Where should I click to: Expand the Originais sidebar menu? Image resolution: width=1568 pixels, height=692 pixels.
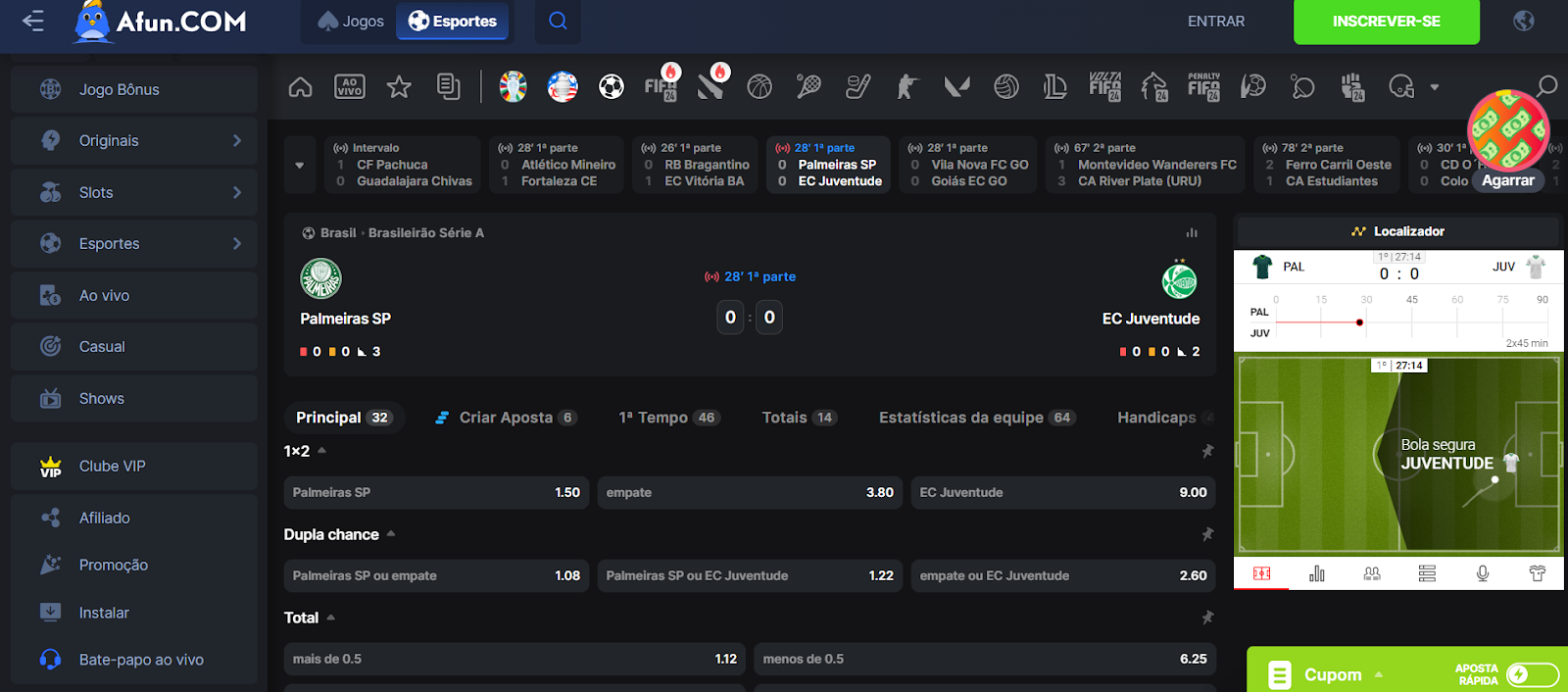click(236, 141)
